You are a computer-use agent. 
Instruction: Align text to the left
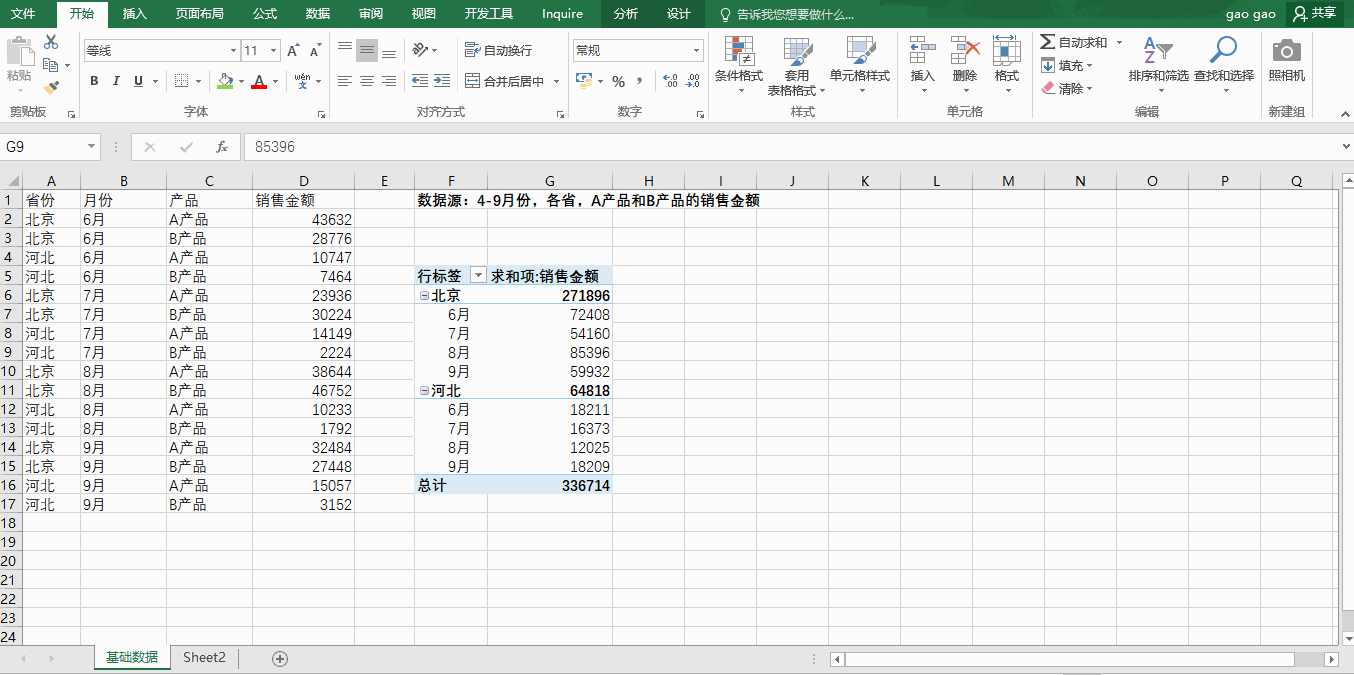[x=345, y=81]
